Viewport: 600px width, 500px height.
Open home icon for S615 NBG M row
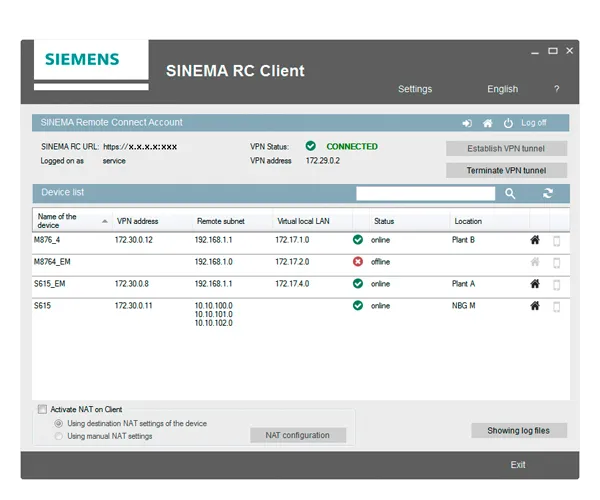pyautogui.click(x=535, y=305)
